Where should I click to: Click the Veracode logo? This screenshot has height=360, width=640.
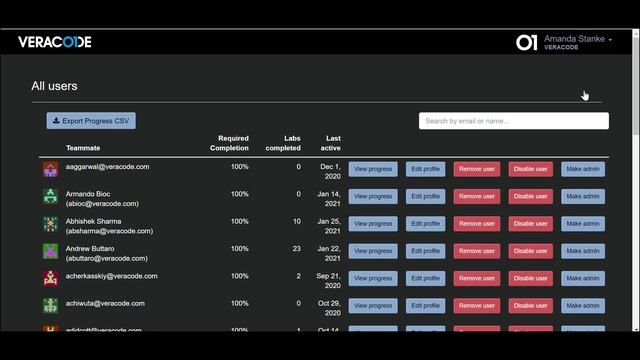55,42
